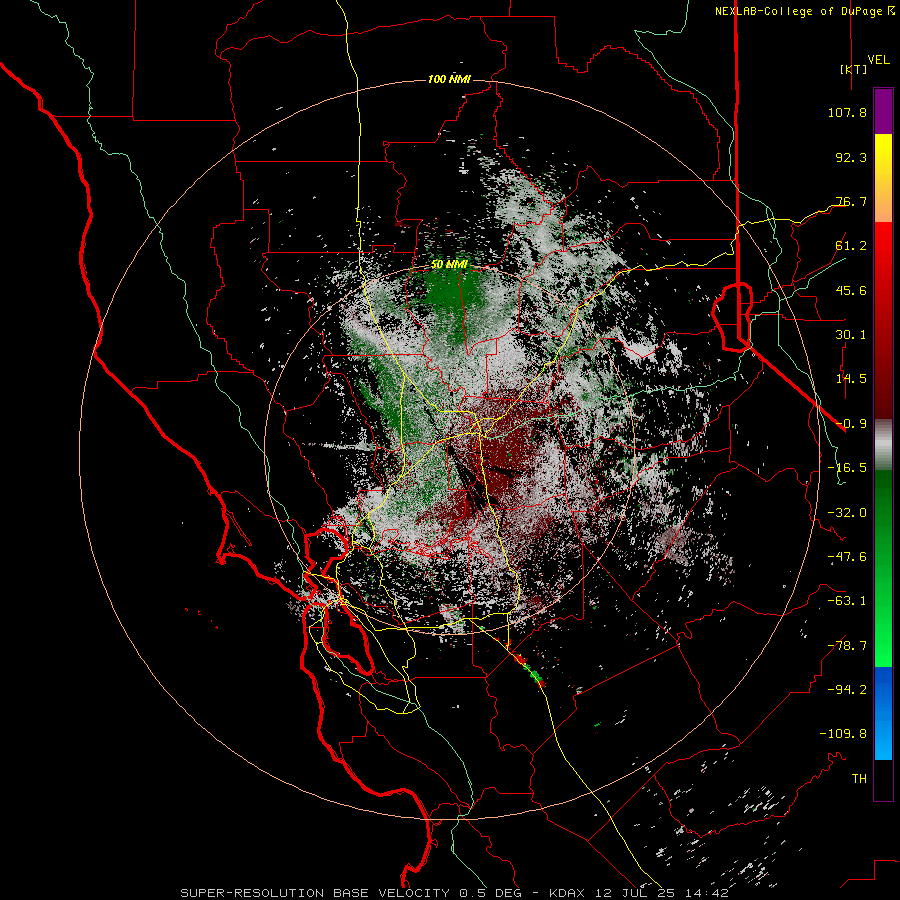The height and width of the screenshot is (900, 900).
Task: Select the -109.8 scale value
Action: (x=843, y=734)
